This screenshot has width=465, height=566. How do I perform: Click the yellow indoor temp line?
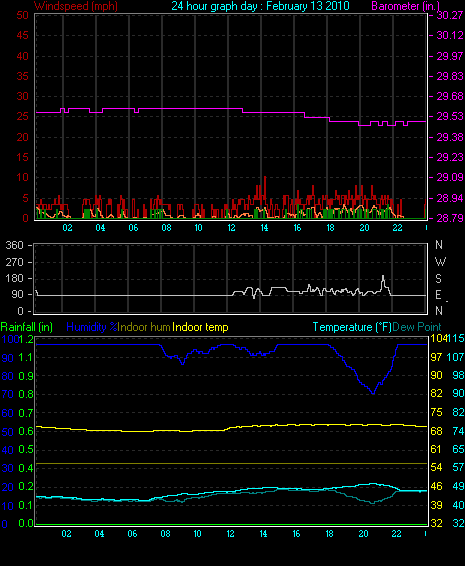(x=231, y=428)
